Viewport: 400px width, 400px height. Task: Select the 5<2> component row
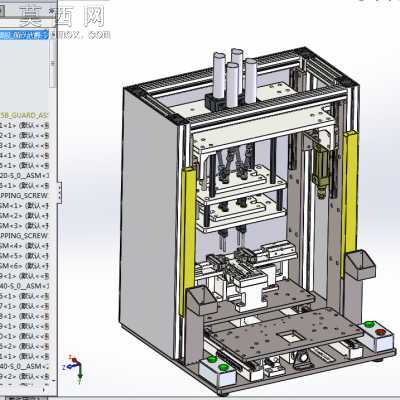[24, 346]
